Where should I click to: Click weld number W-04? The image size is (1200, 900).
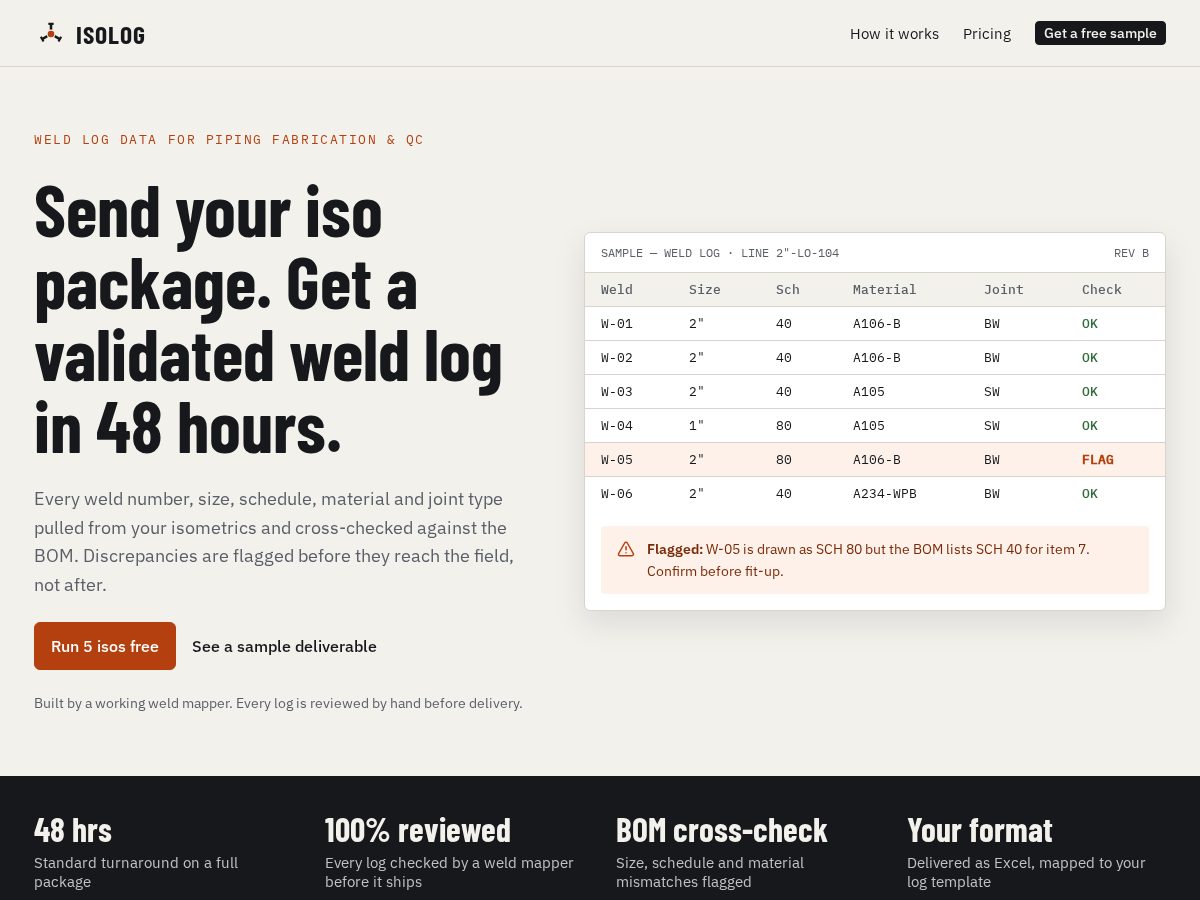click(617, 426)
